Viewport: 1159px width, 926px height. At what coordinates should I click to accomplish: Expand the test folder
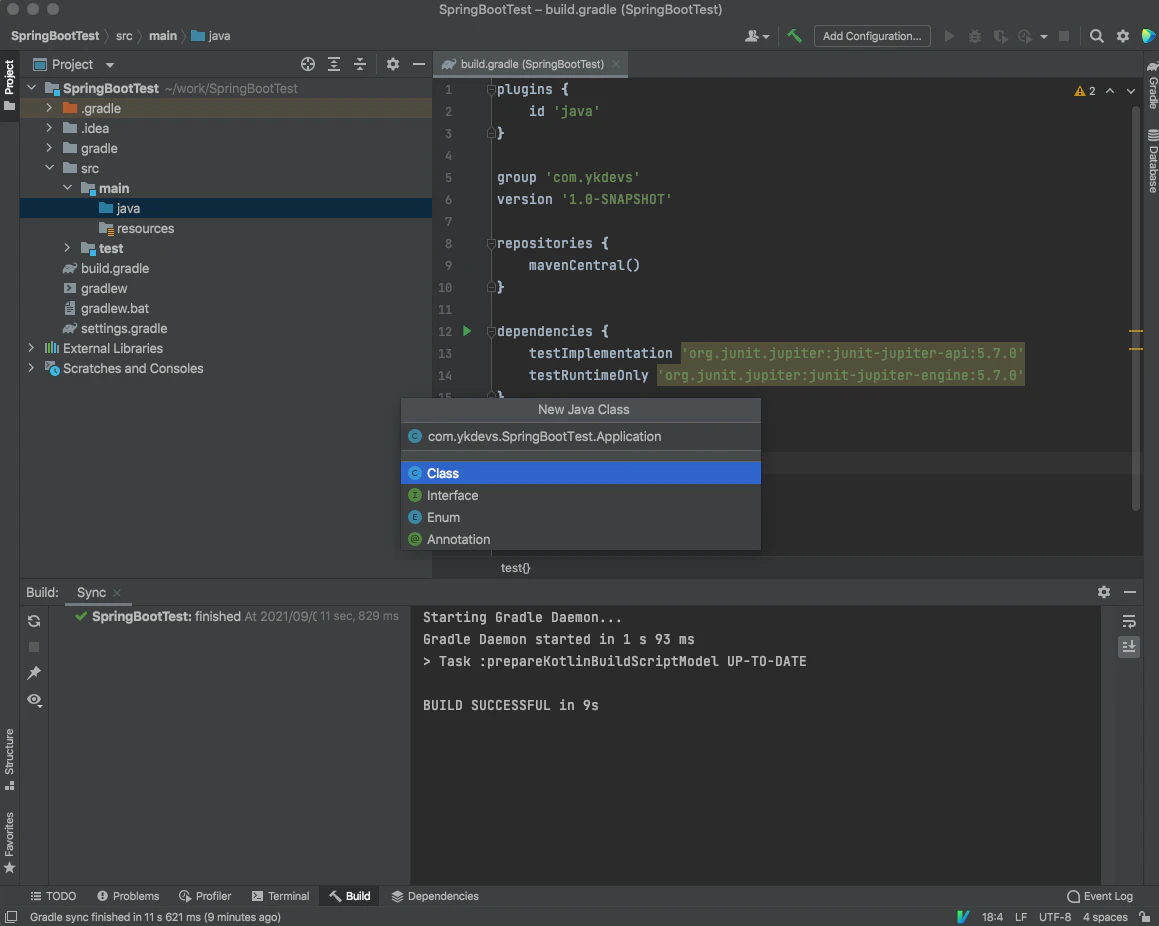point(67,248)
